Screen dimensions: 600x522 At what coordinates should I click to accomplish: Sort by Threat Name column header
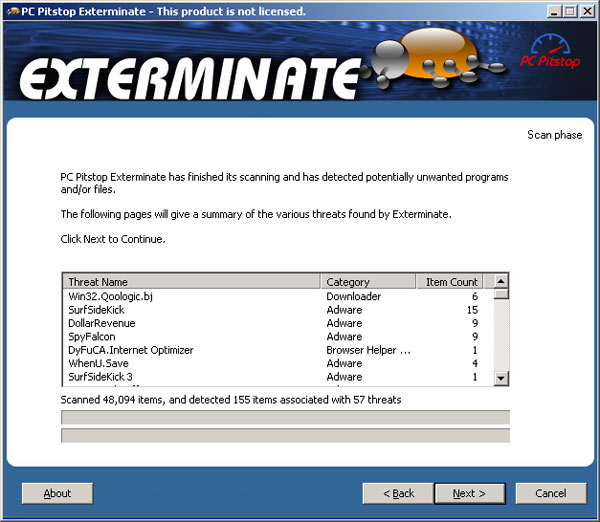[191, 282]
